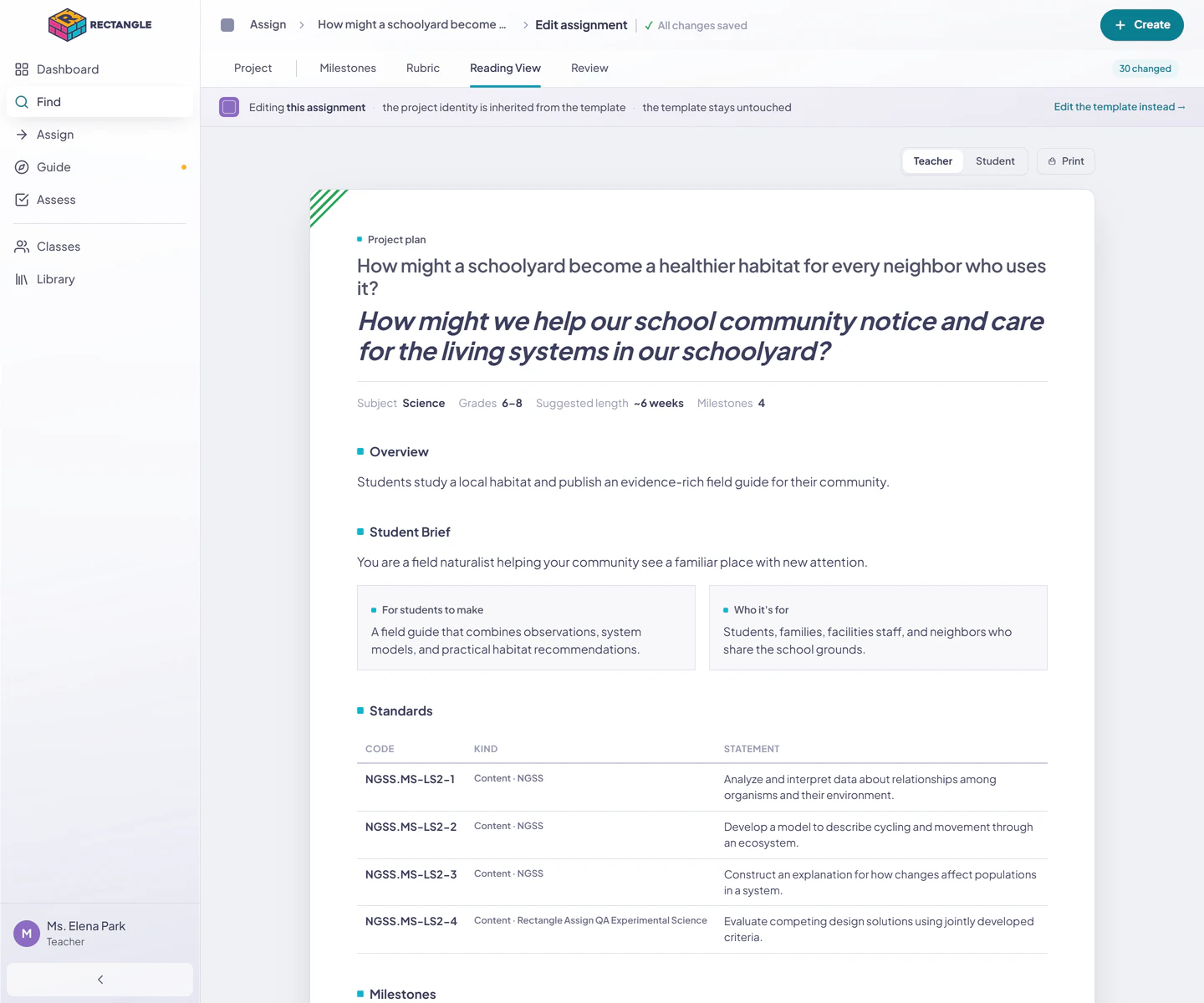
Task: Click the Student Brief heading
Action: 410,532
